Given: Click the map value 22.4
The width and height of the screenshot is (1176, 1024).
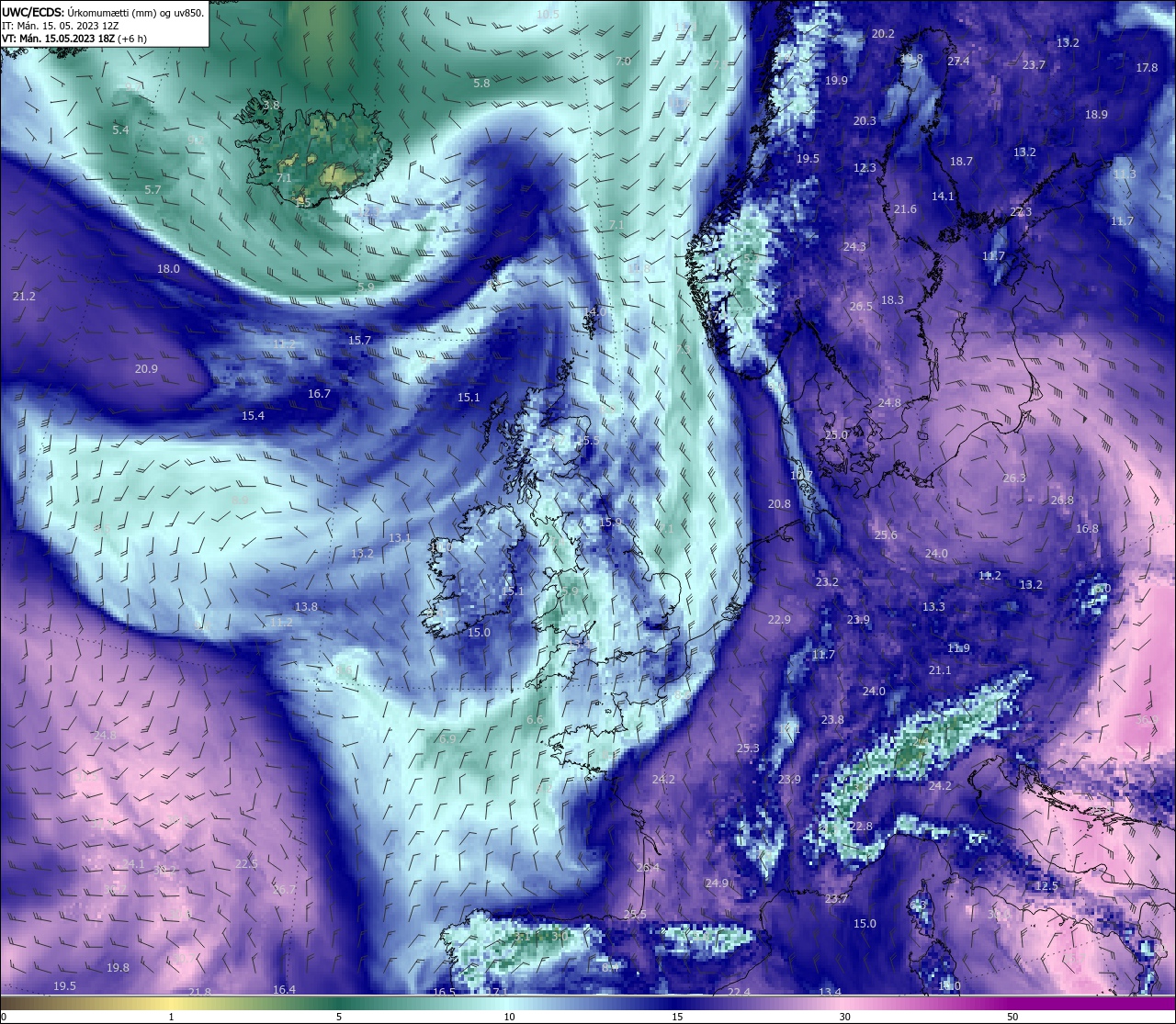Looking at the screenshot, I should 739,992.
